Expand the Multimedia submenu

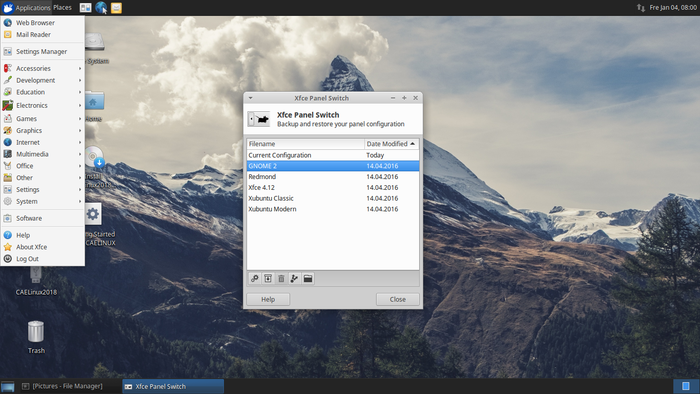pyautogui.click(x=42, y=154)
